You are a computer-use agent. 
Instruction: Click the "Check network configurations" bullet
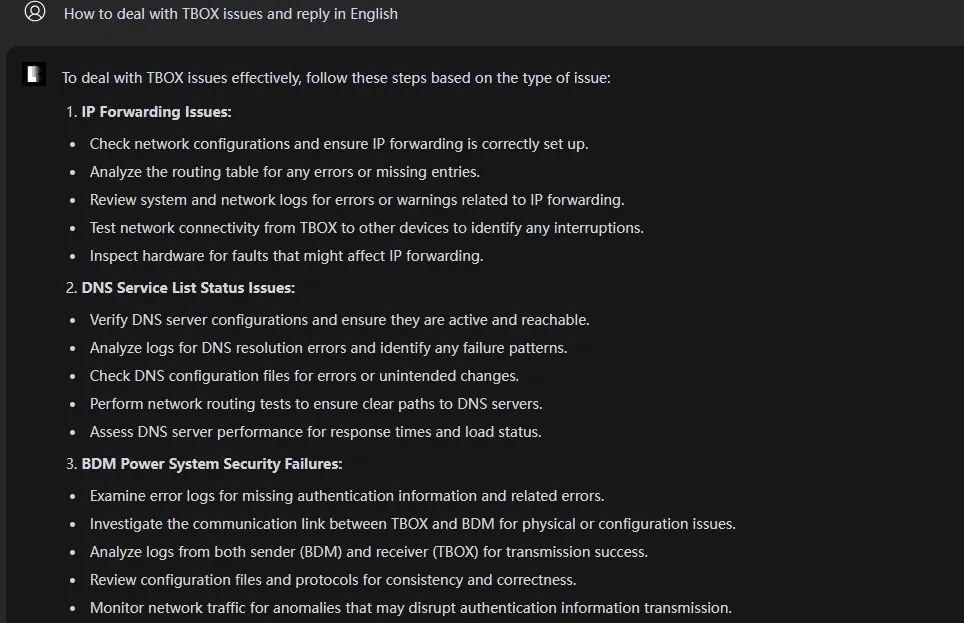click(338, 144)
